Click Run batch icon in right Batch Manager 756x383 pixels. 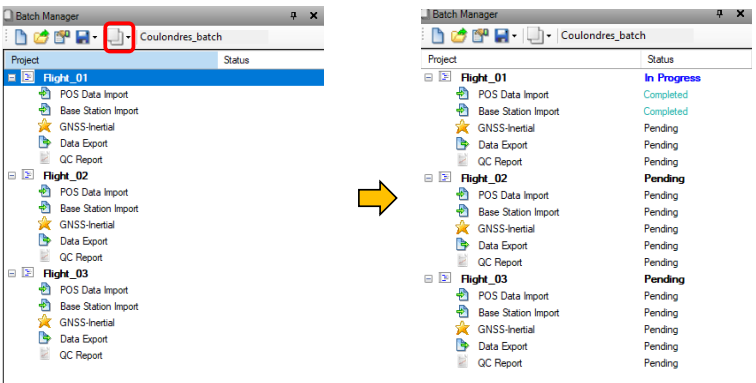pyautogui.click(x=535, y=36)
